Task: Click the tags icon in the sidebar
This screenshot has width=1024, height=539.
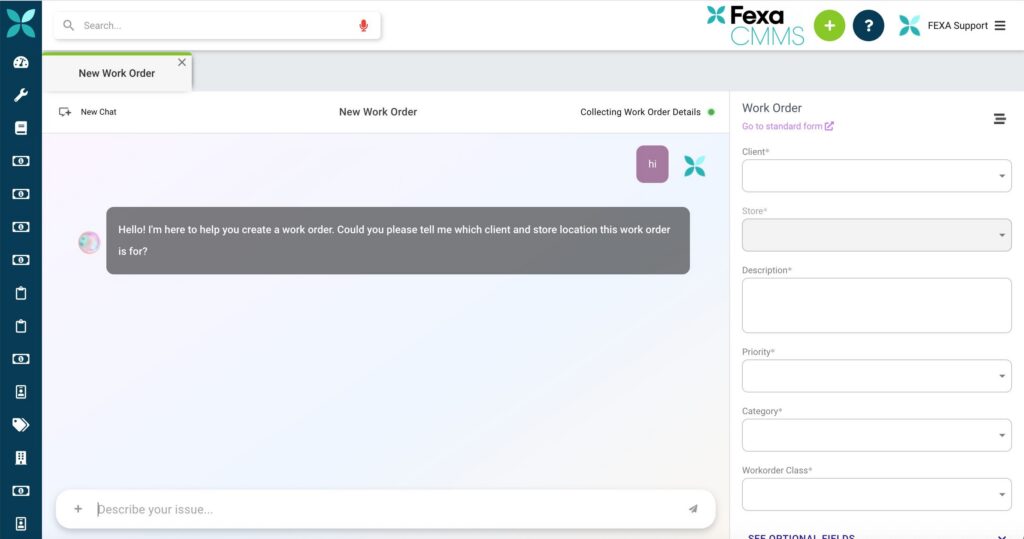Action: pyautogui.click(x=21, y=425)
